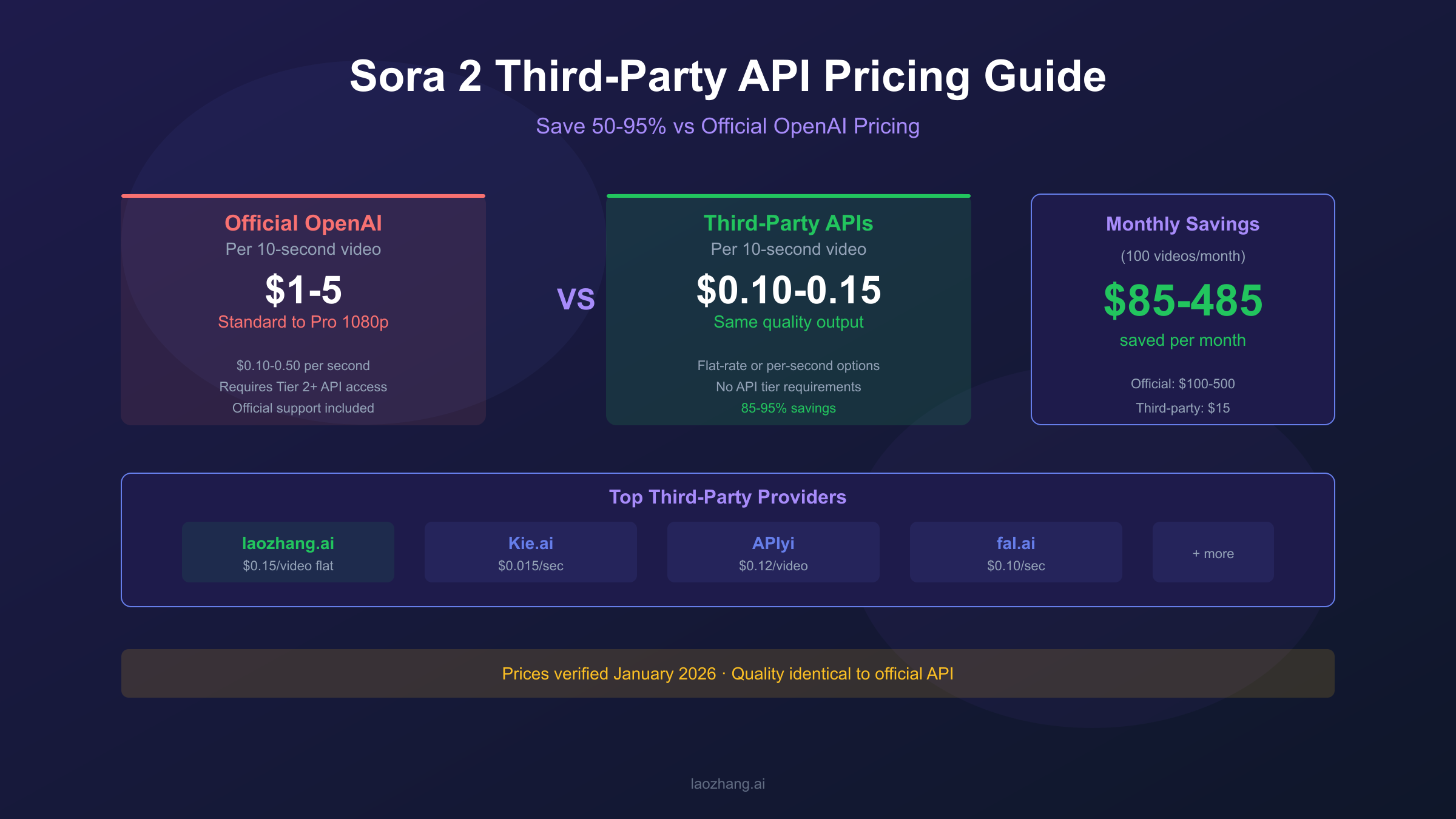Click the '85-95% savings' green text
Viewport: 1456px width, 819px height.
point(788,408)
